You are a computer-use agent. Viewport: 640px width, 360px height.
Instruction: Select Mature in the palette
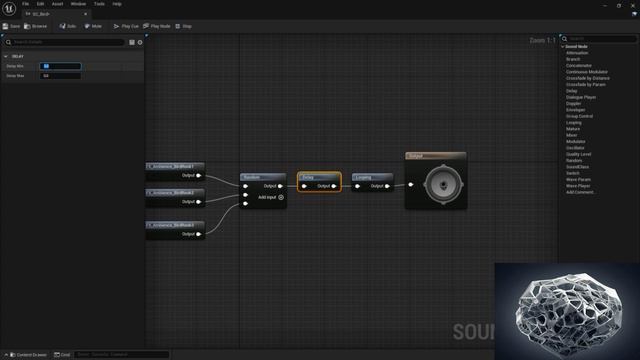[x=573, y=129]
